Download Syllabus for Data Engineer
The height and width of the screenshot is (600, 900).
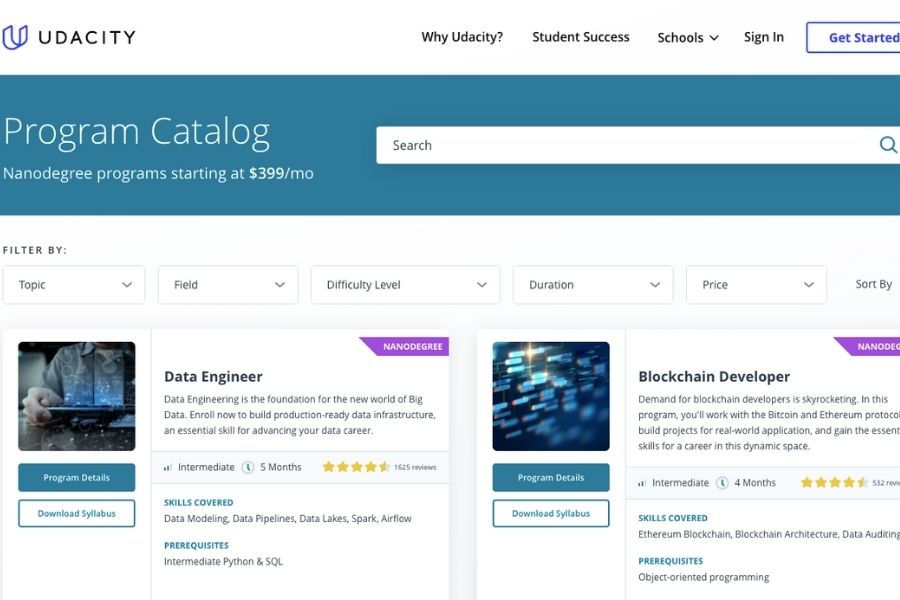coord(76,513)
